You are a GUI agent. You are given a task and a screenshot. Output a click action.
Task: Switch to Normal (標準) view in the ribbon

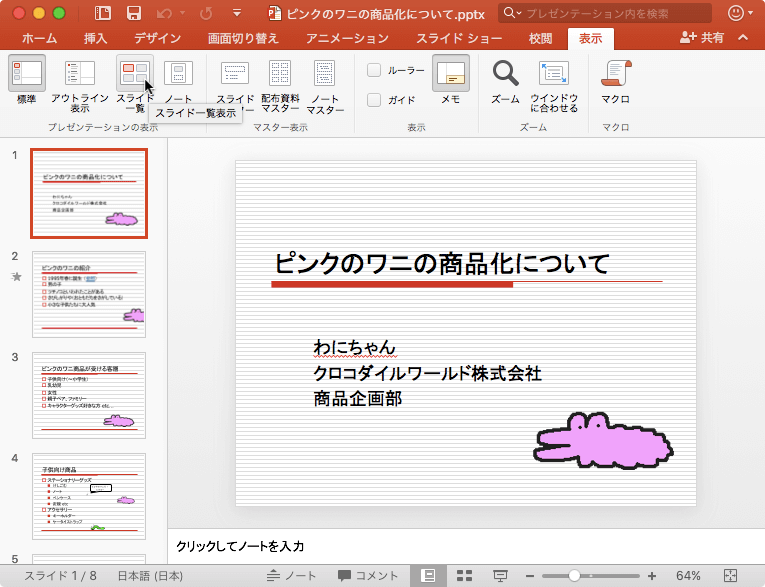27,80
